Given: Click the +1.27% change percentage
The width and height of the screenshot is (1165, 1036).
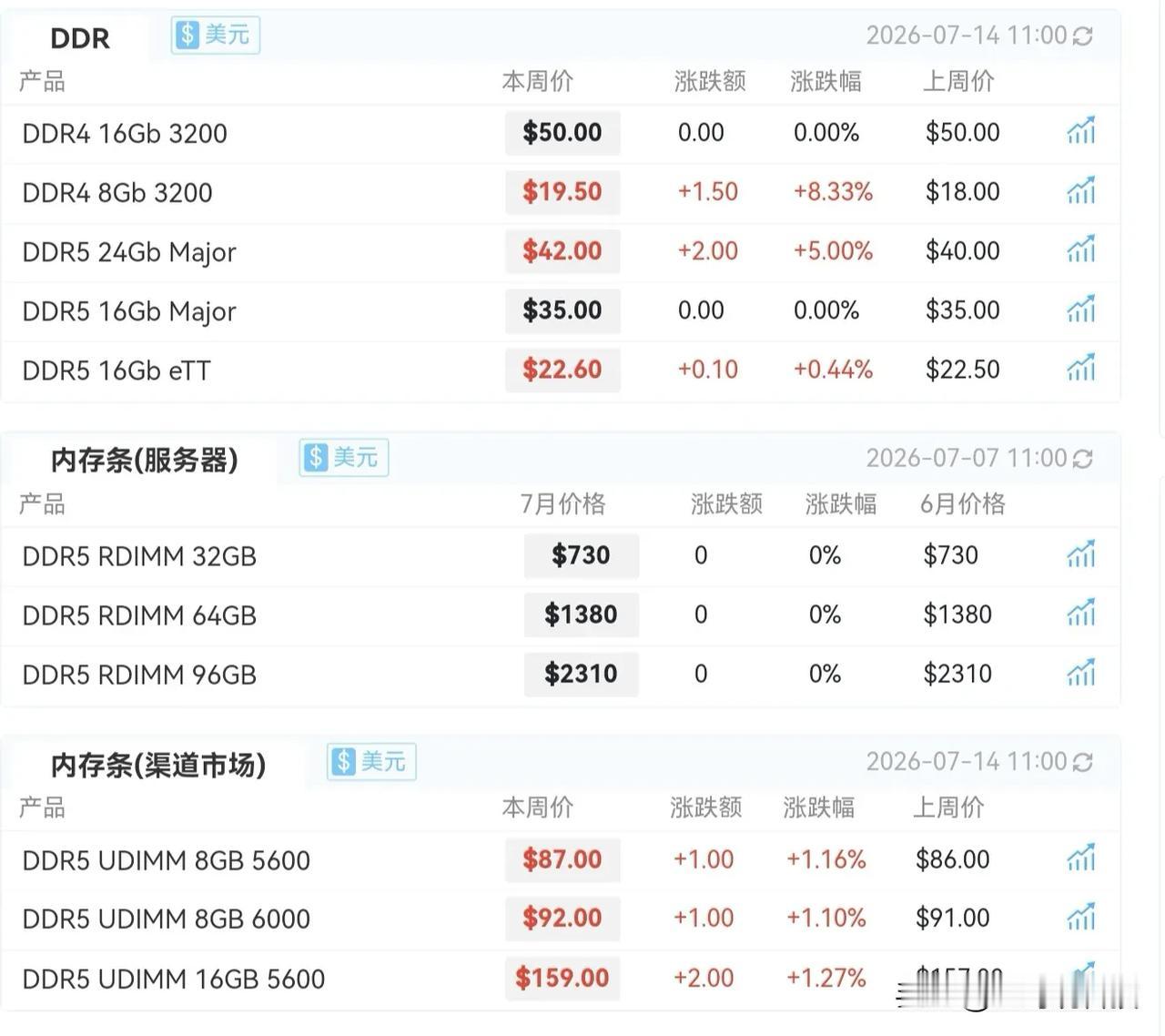Looking at the screenshot, I should pos(826,979).
